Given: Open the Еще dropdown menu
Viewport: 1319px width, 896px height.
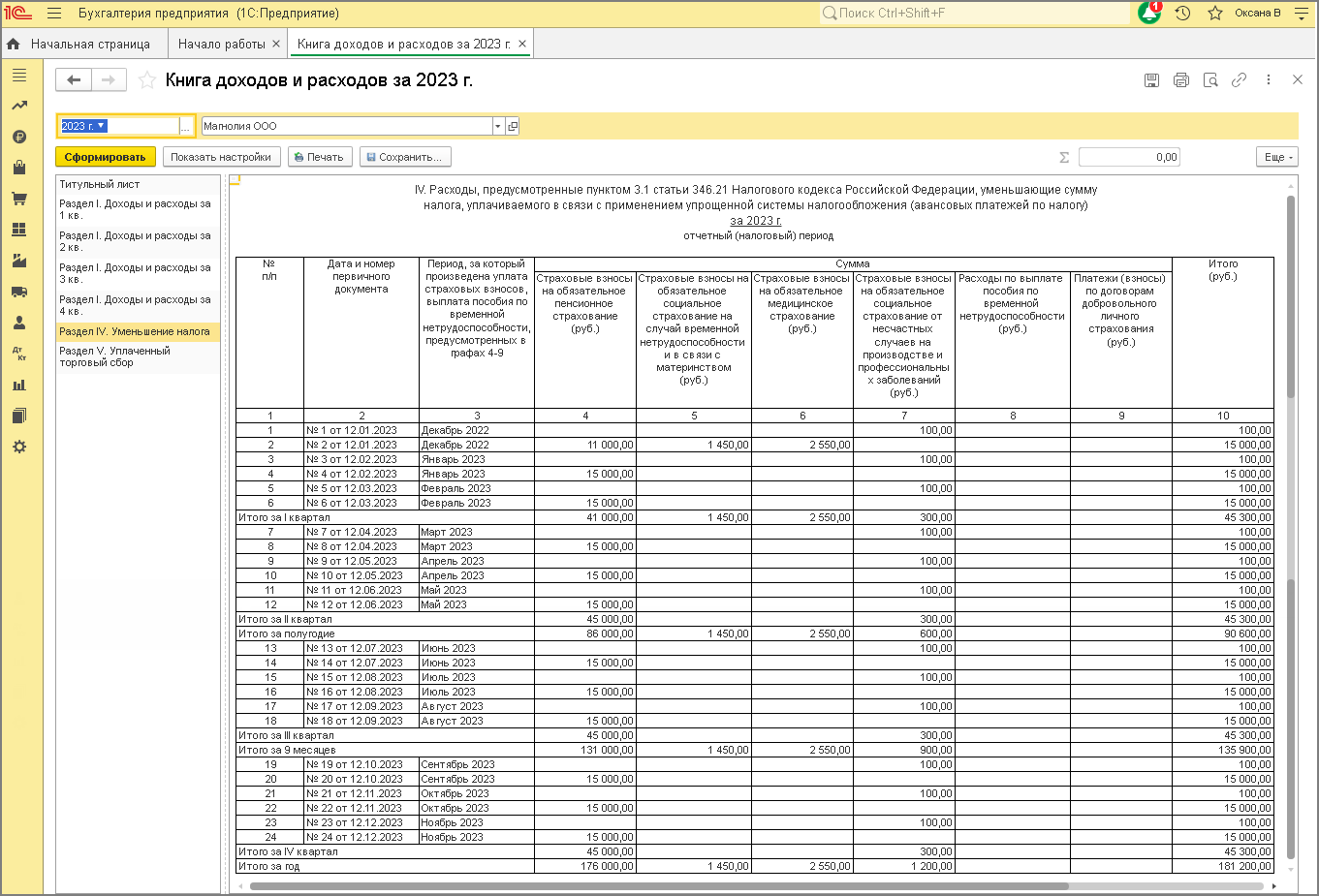Looking at the screenshot, I should click(x=1278, y=157).
